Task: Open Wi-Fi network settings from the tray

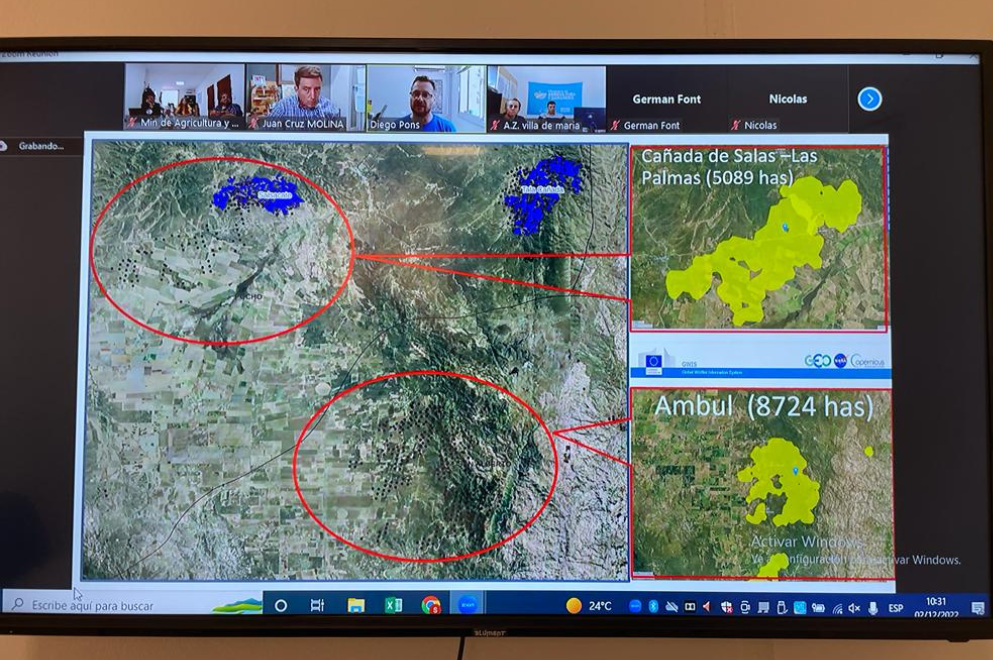Action: 837,609
